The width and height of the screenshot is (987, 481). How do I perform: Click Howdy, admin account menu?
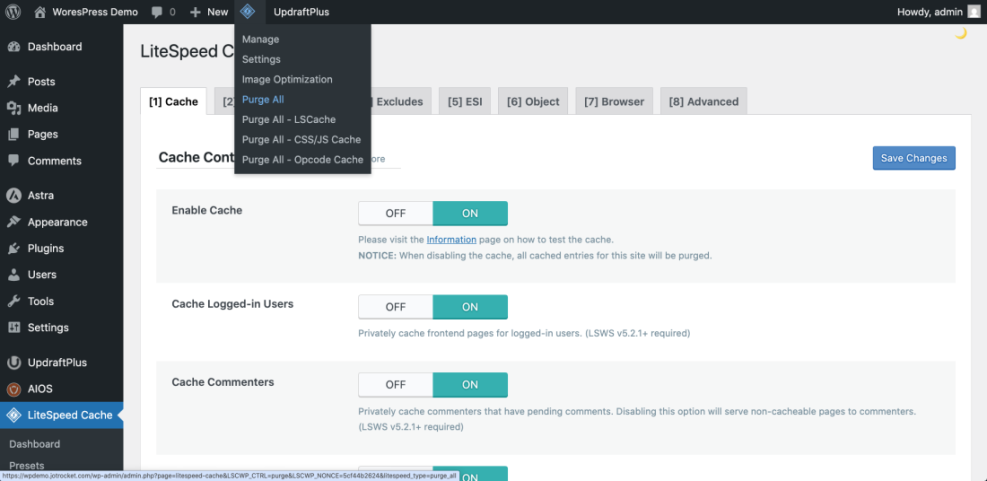939,12
